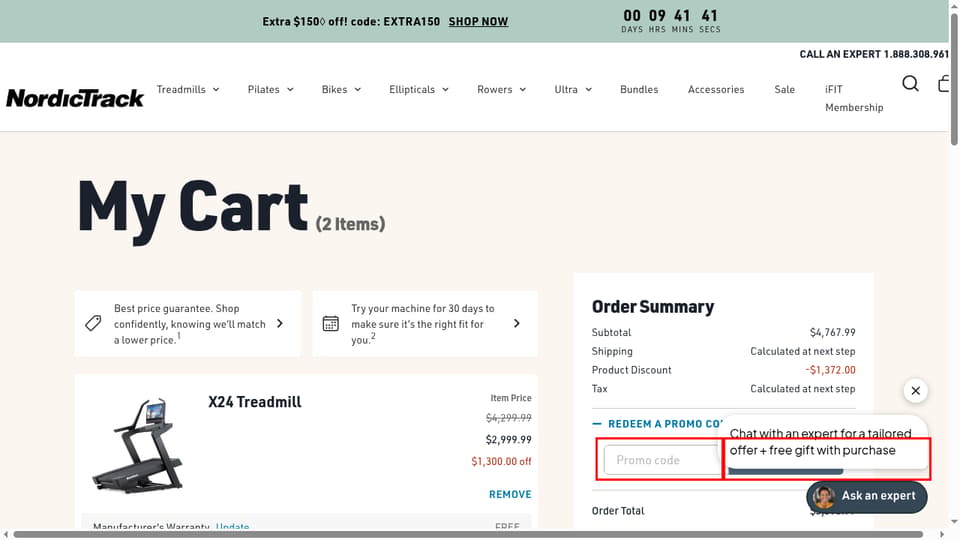Expand the Ultra menu
This screenshot has width=960, height=540.
point(573,89)
